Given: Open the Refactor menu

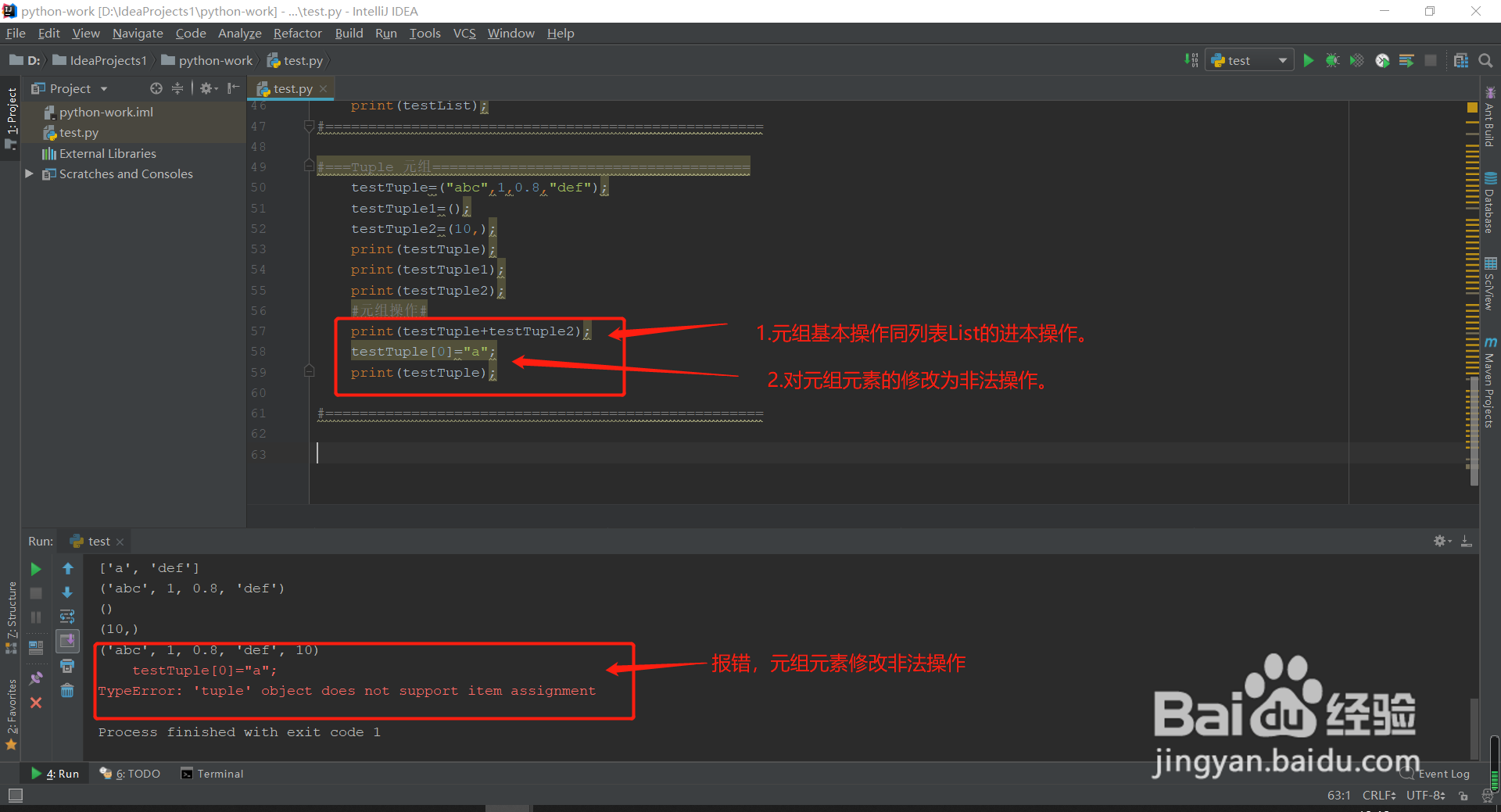Looking at the screenshot, I should click(x=297, y=33).
